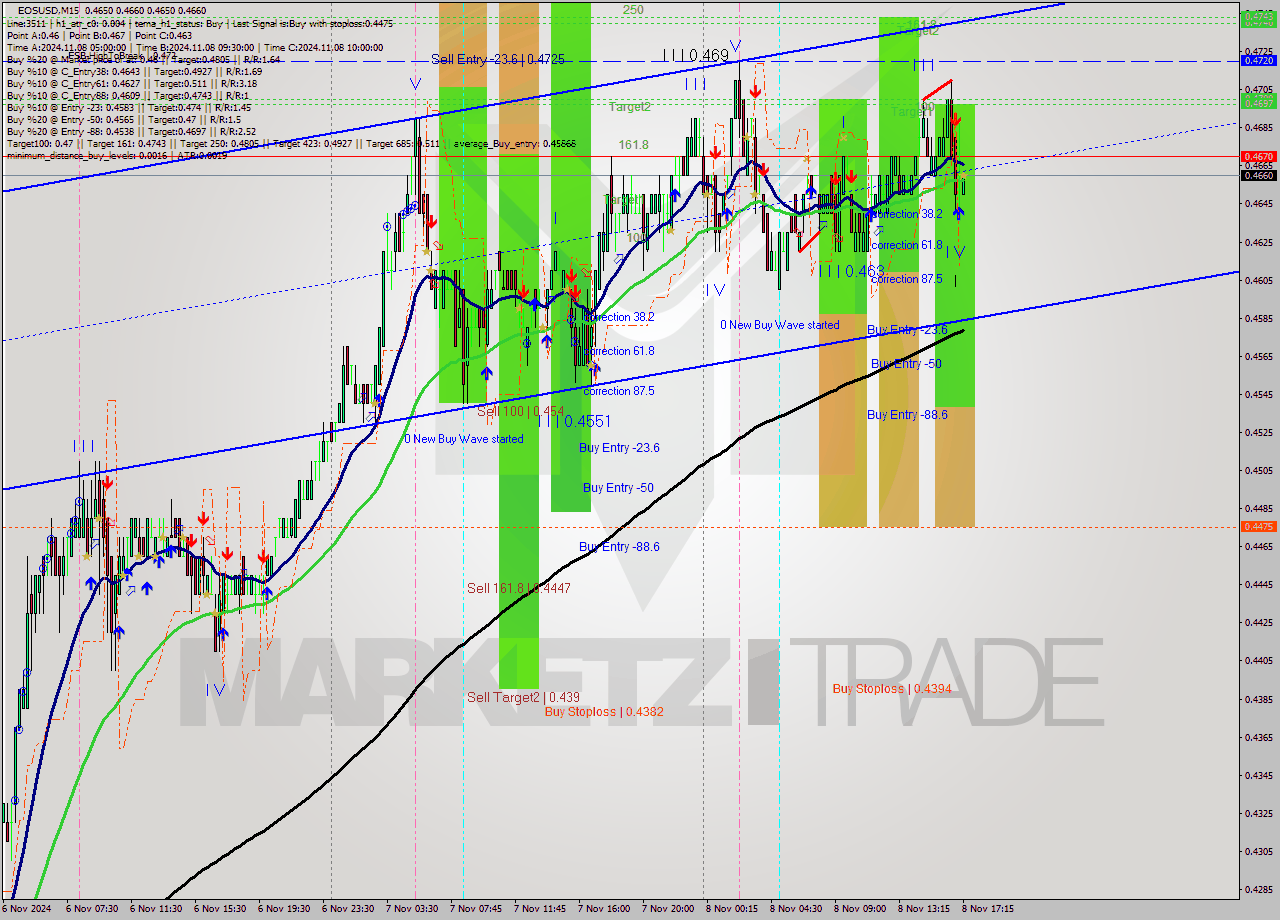The image size is (1280, 920).
Task: Click the 0.4325 price axis value
Action: (x=1257, y=813)
